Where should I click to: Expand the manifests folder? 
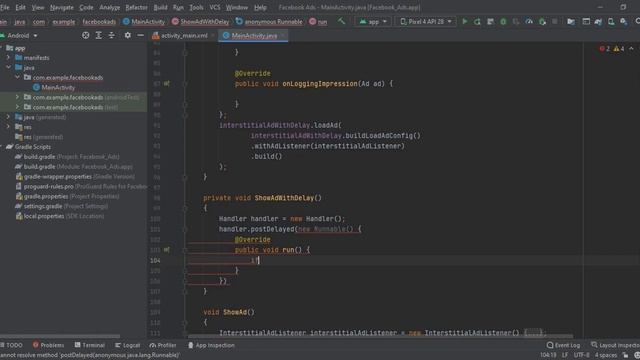tap(8, 58)
